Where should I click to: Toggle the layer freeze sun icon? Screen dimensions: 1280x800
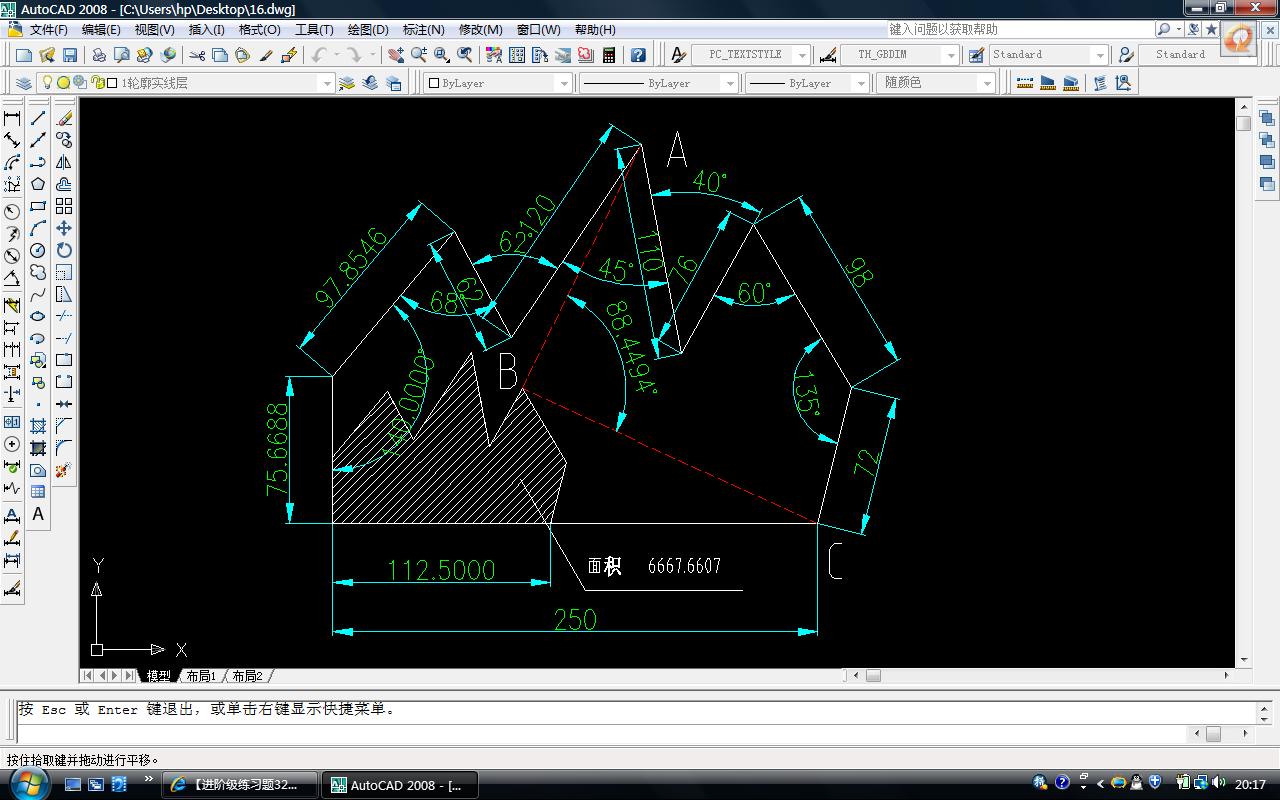pyautogui.click(x=63, y=83)
